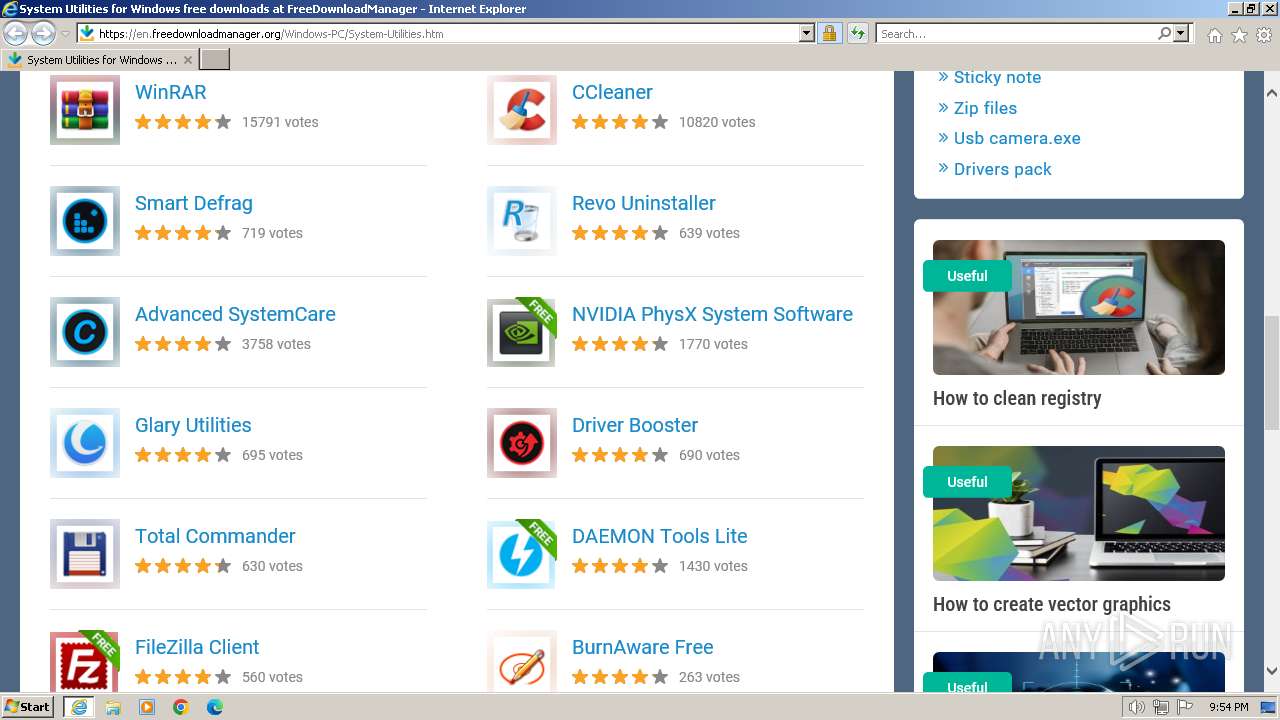
Task: Go back with the browser Back arrow
Action: click(15, 33)
